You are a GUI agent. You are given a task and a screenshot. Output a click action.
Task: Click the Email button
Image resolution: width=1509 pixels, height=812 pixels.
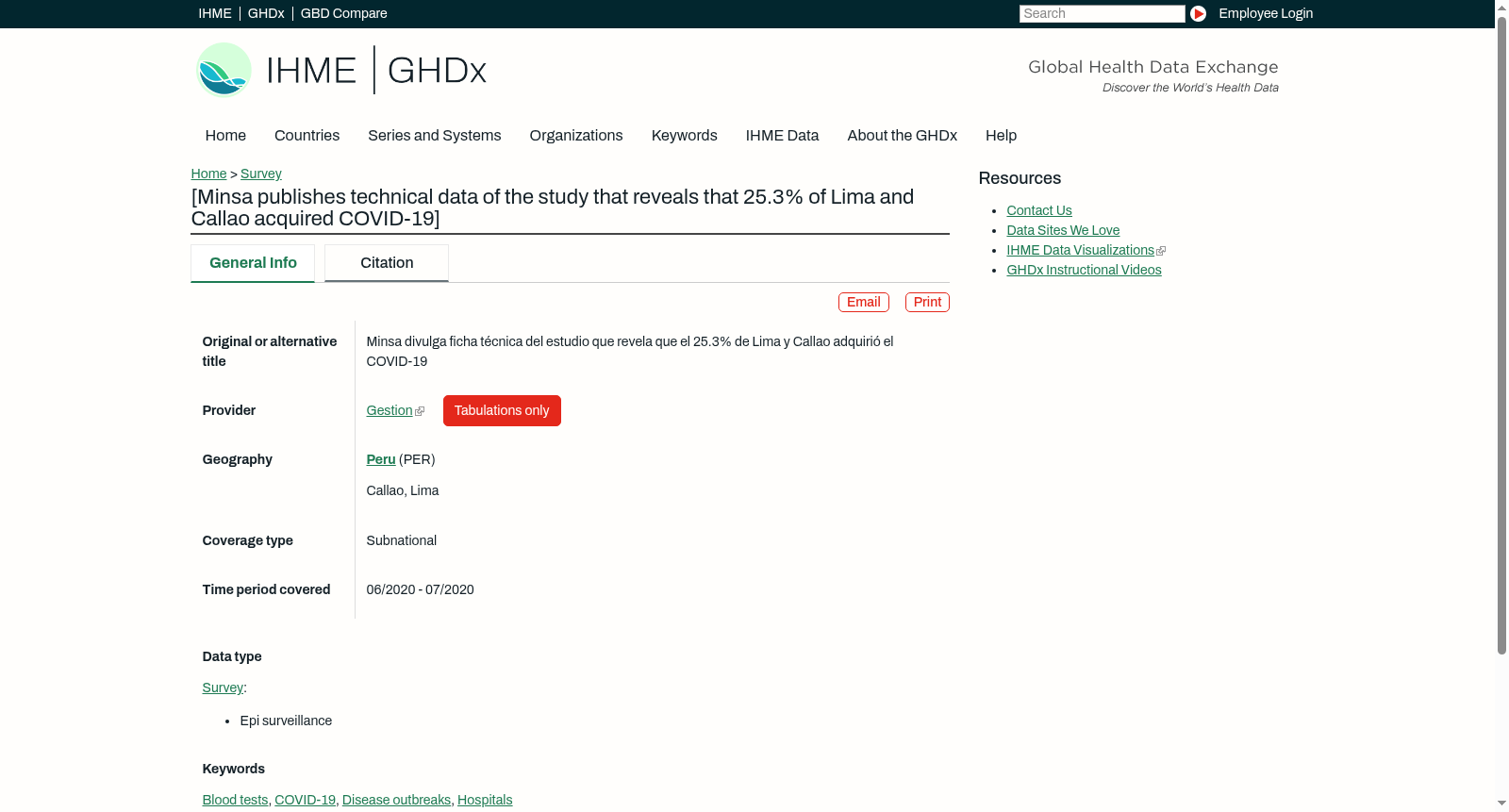click(864, 302)
